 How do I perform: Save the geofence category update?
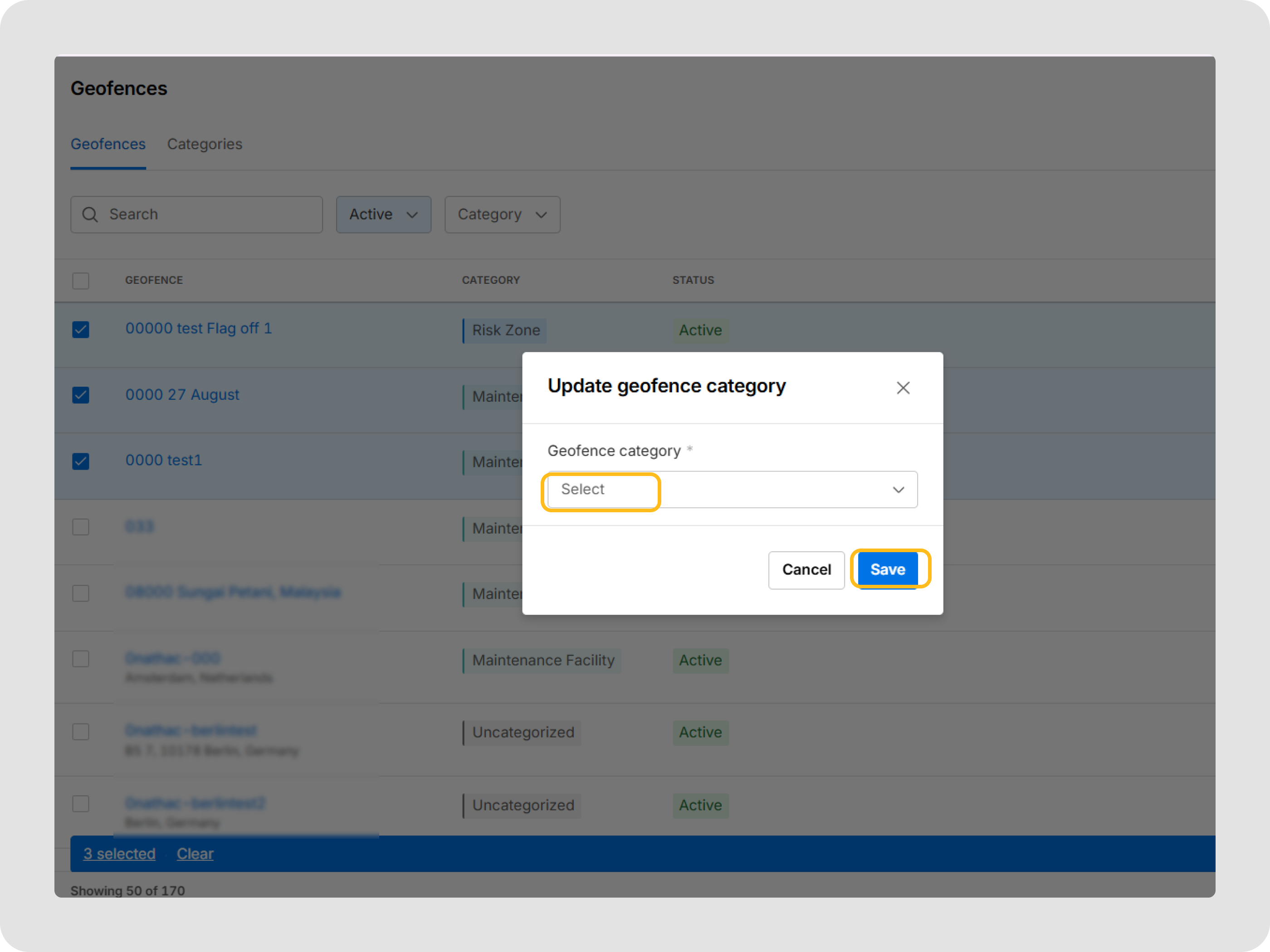888,568
